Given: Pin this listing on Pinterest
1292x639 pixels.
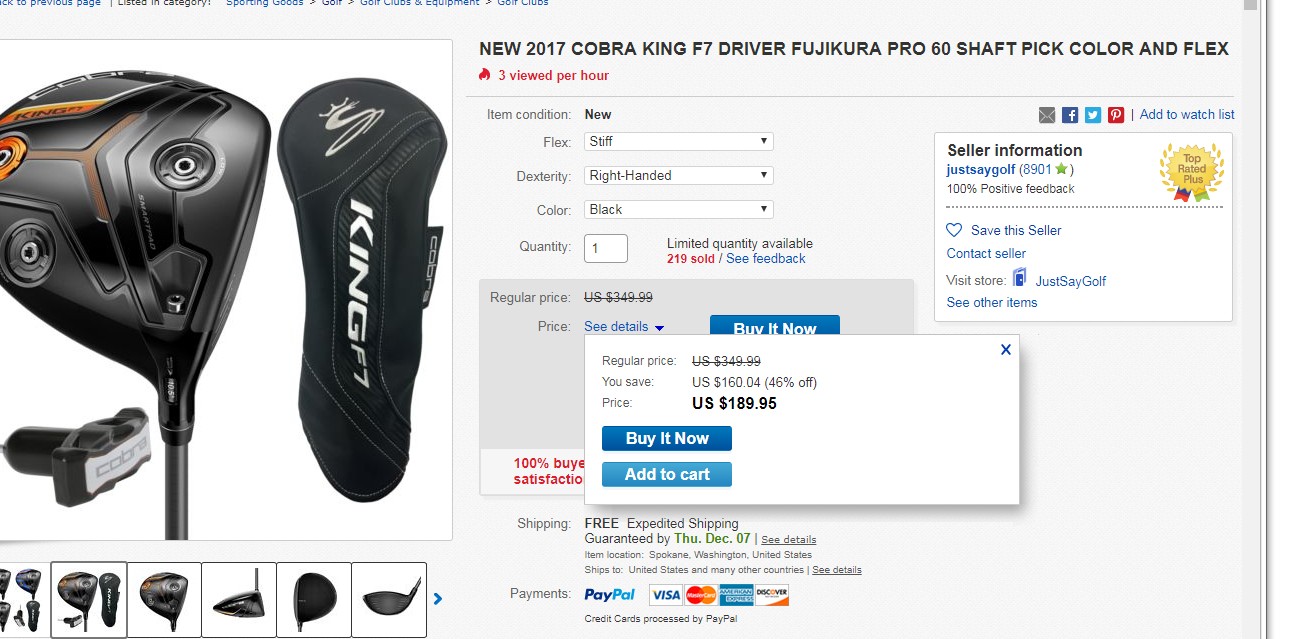Looking at the screenshot, I should click(1116, 115).
